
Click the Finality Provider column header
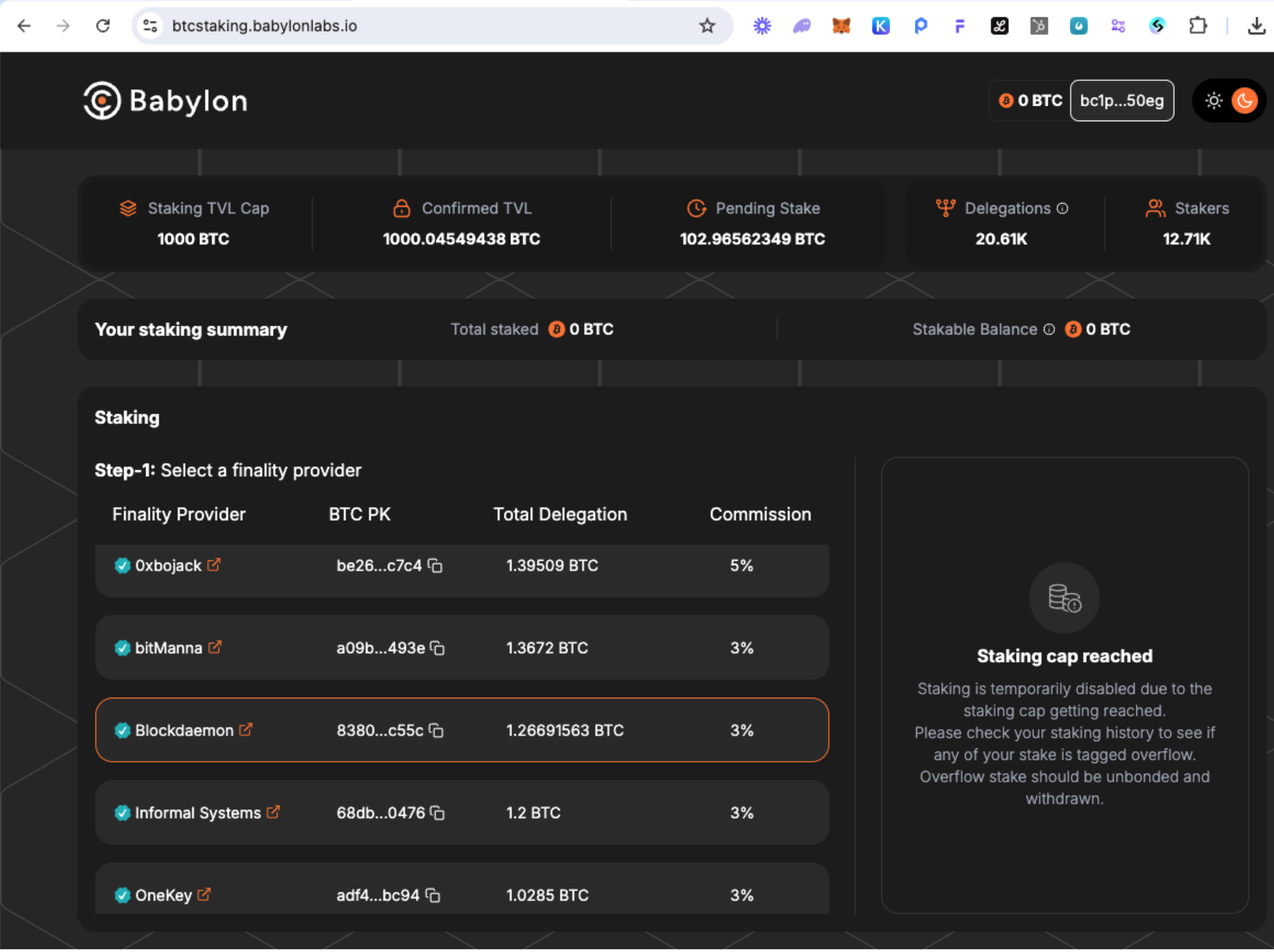[x=178, y=514]
